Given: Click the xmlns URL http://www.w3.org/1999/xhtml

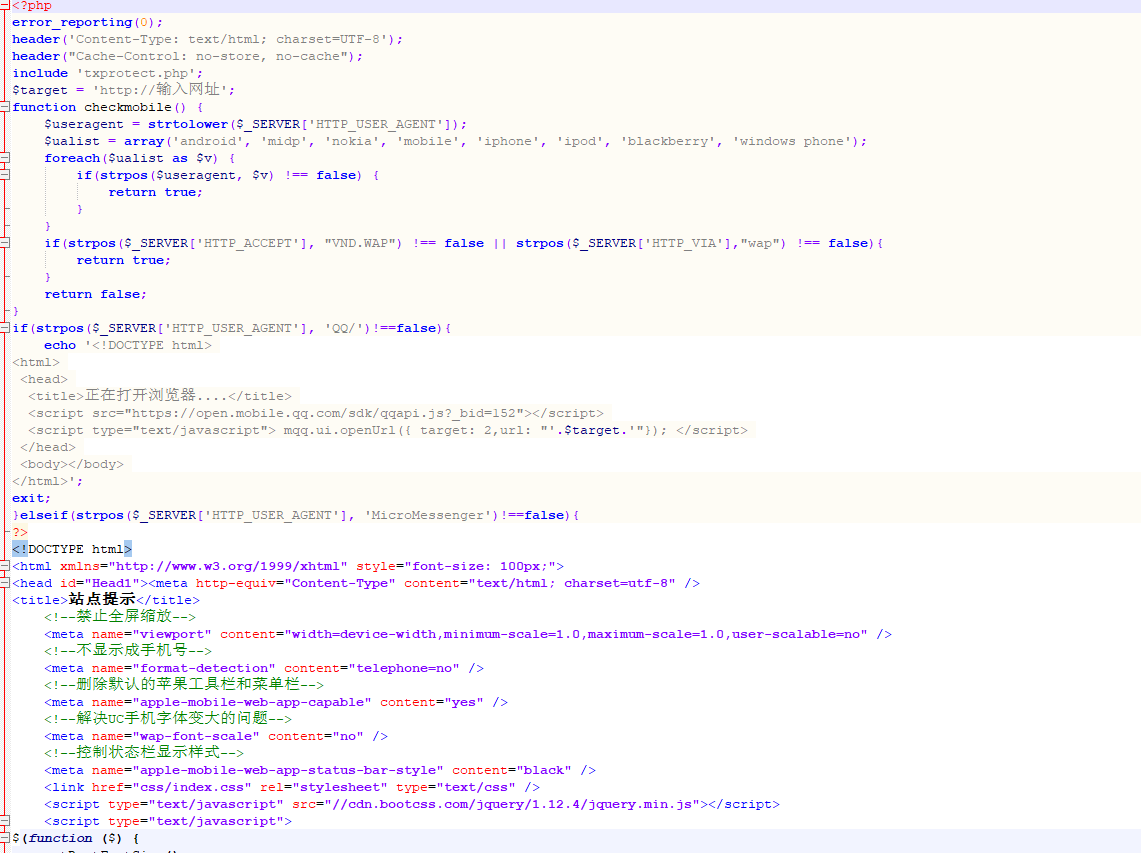Looking at the screenshot, I should (x=227, y=566).
